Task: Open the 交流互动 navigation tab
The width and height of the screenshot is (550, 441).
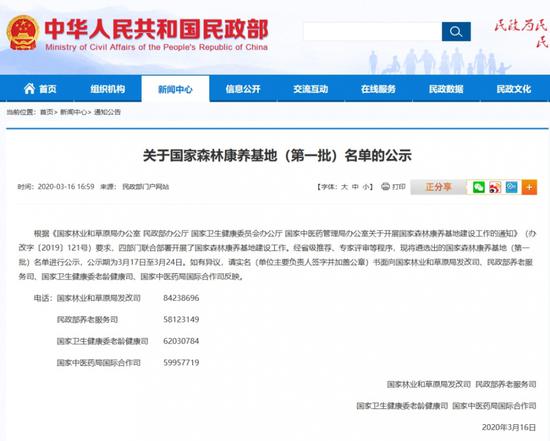Action: (311, 89)
